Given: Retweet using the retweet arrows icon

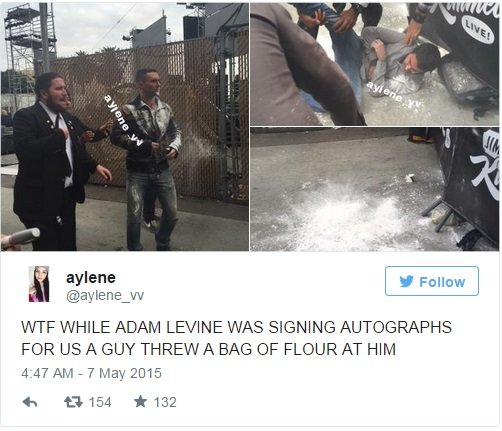Looking at the screenshot, I should [73, 402].
